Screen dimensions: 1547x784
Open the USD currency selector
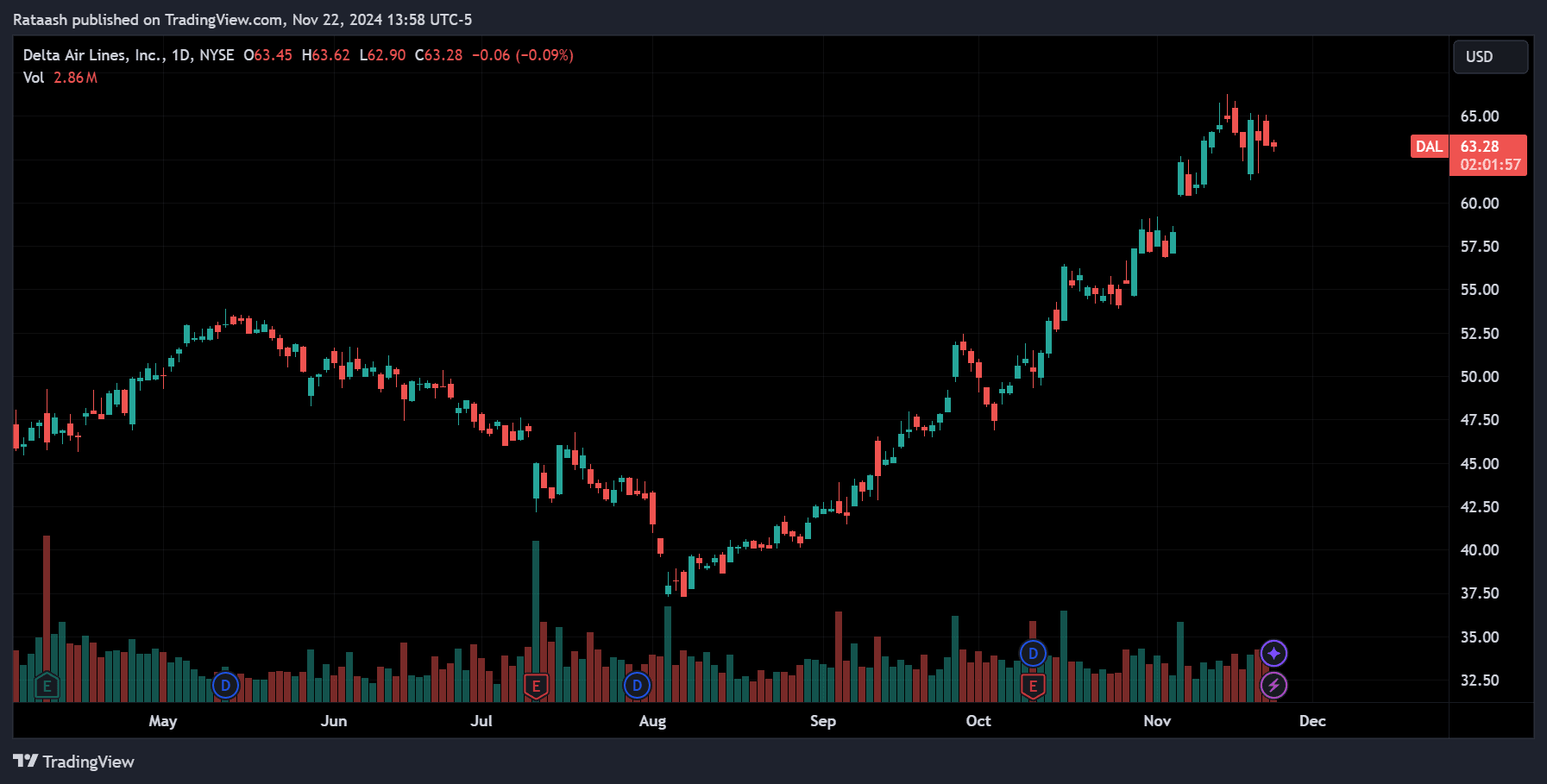coord(1490,57)
